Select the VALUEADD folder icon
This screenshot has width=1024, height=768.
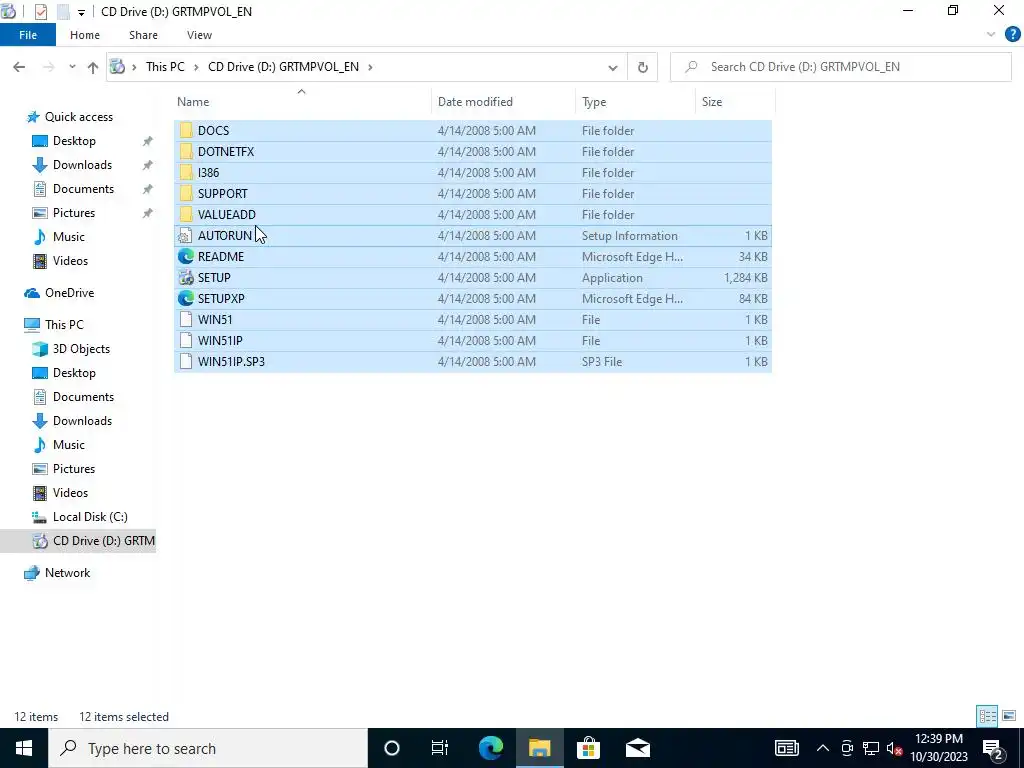186,214
